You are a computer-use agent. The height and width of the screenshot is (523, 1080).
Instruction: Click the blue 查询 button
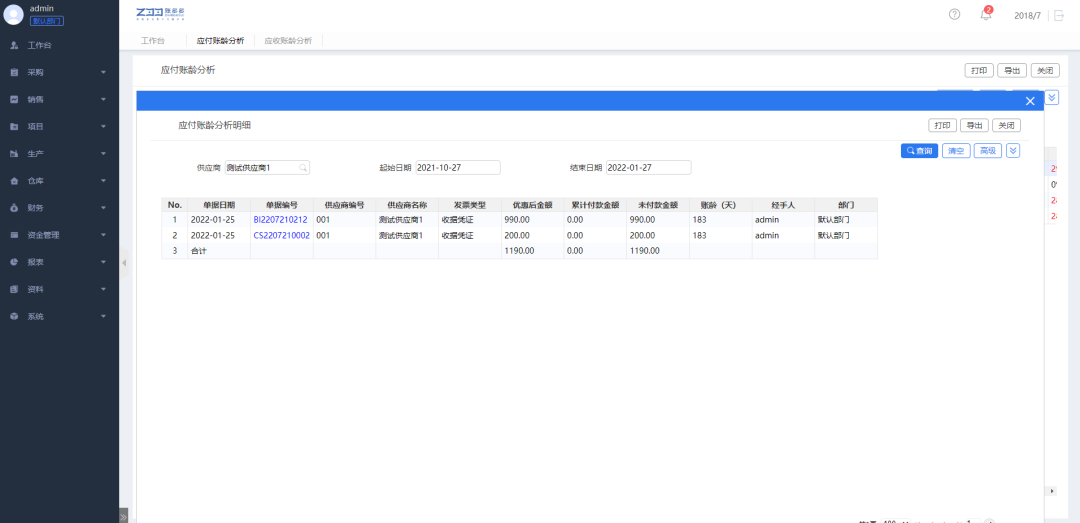[919, 150]
